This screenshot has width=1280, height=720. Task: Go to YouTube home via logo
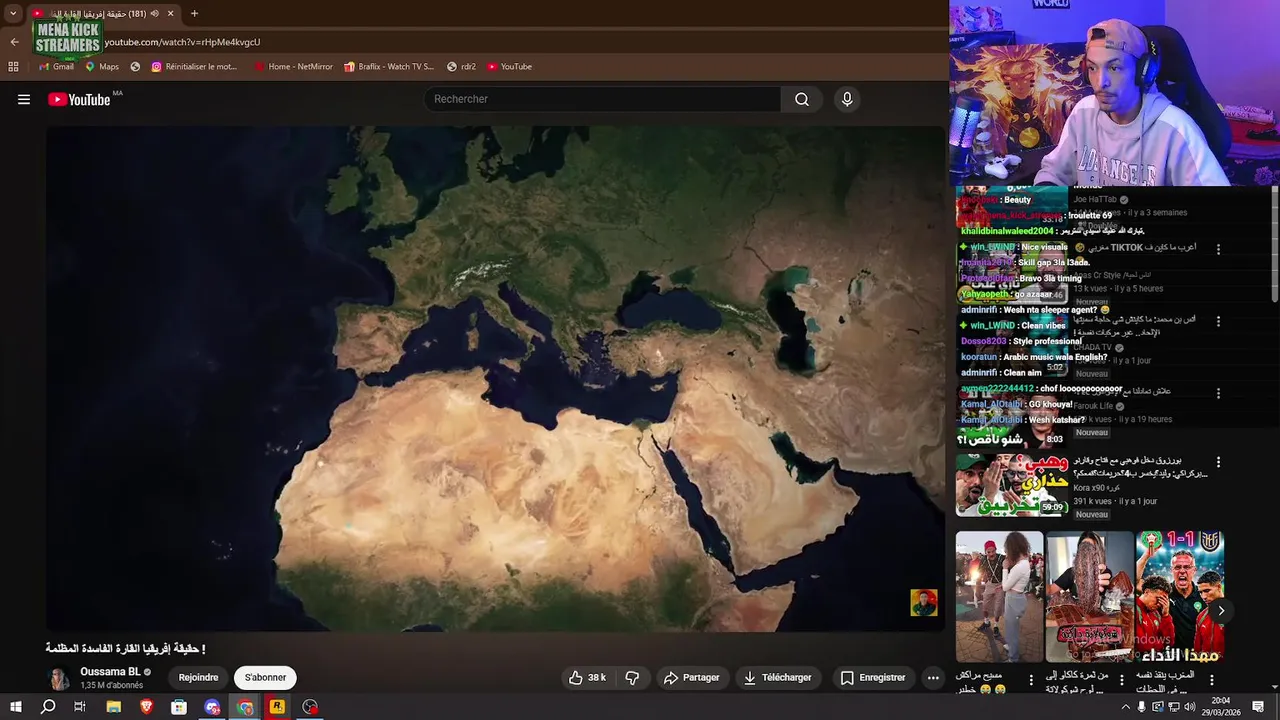coord(79,99)
